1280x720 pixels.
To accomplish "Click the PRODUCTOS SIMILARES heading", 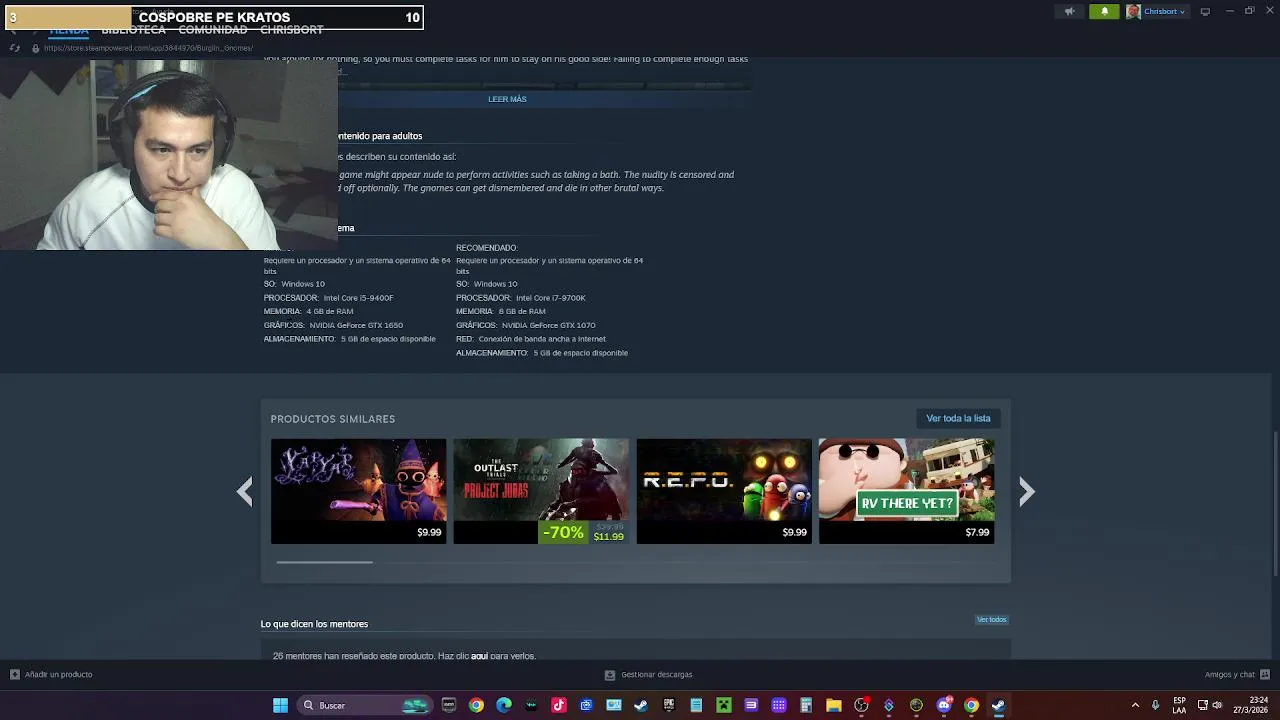I will (x=333, y=419).
